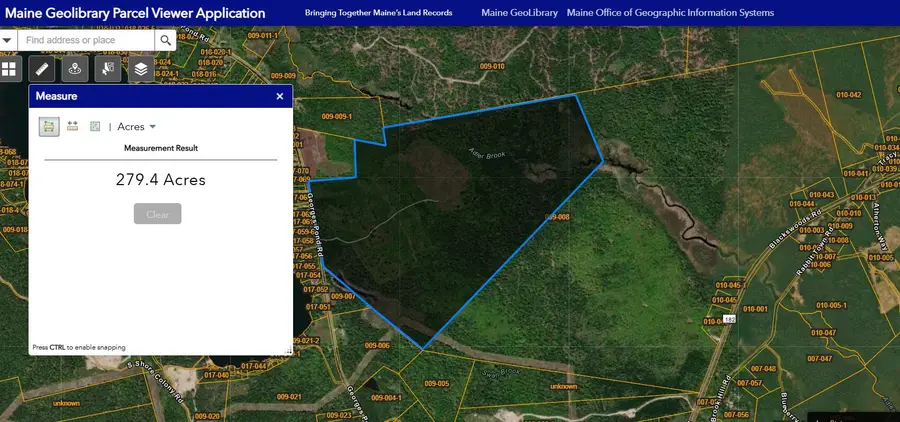The width and height of the screenshot is (900, 422).
Task: Open the parcel select tool
Action: tap(107, 69)
